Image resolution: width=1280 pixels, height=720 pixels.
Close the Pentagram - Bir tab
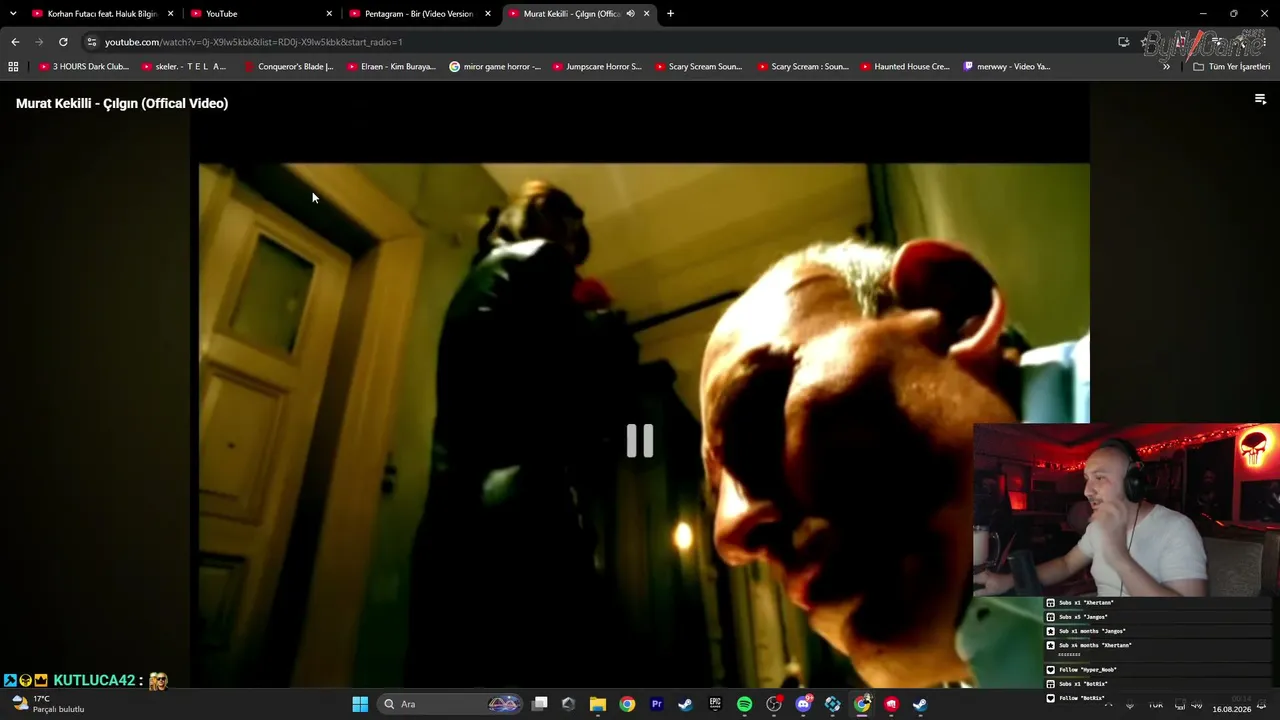coord(488,14)
